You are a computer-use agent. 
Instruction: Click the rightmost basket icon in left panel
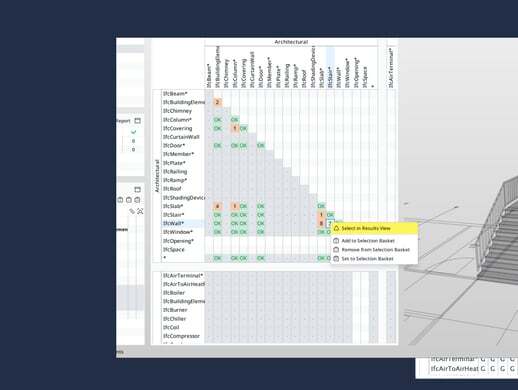[137, 200]
